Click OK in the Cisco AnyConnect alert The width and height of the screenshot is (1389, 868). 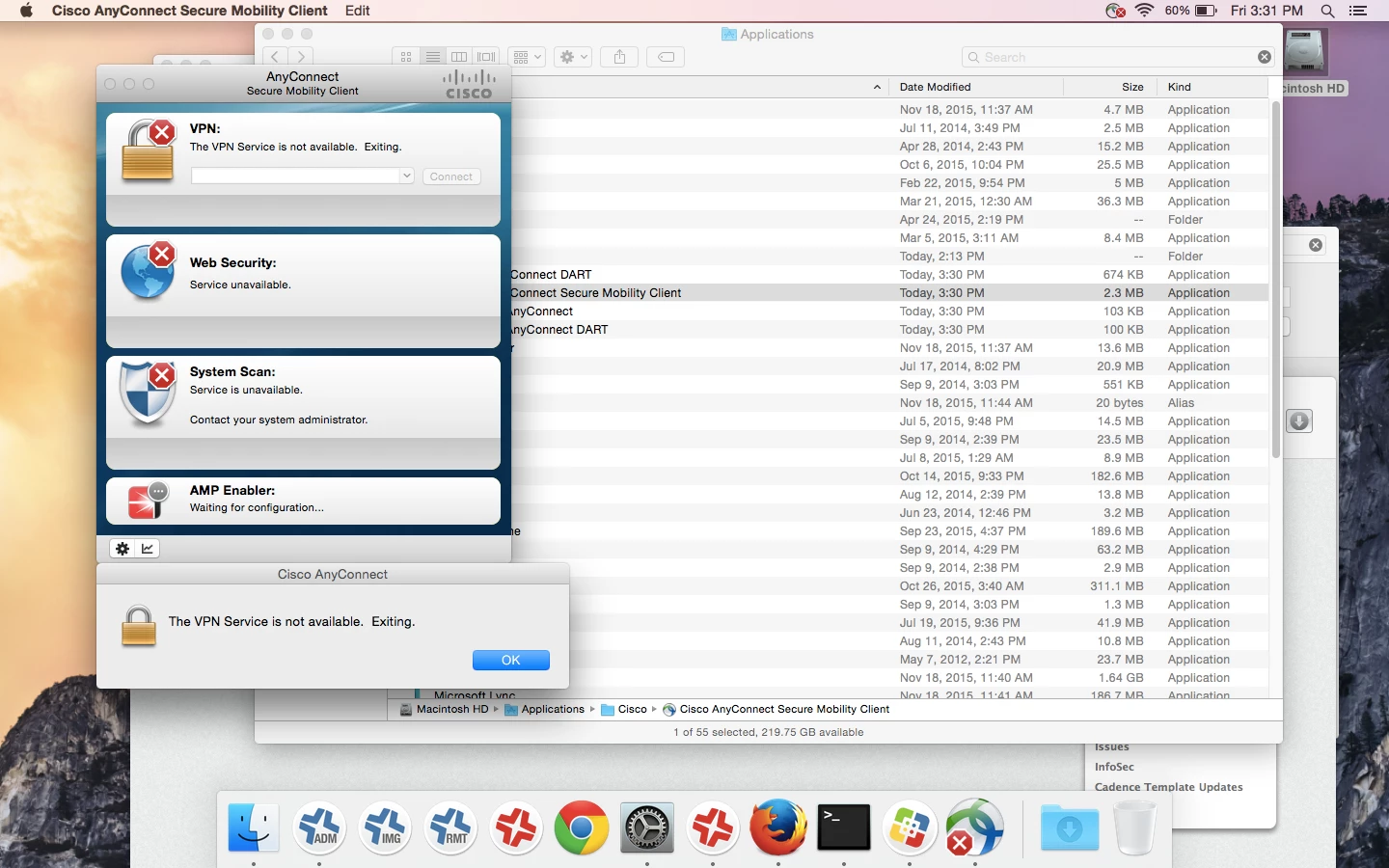511,660
